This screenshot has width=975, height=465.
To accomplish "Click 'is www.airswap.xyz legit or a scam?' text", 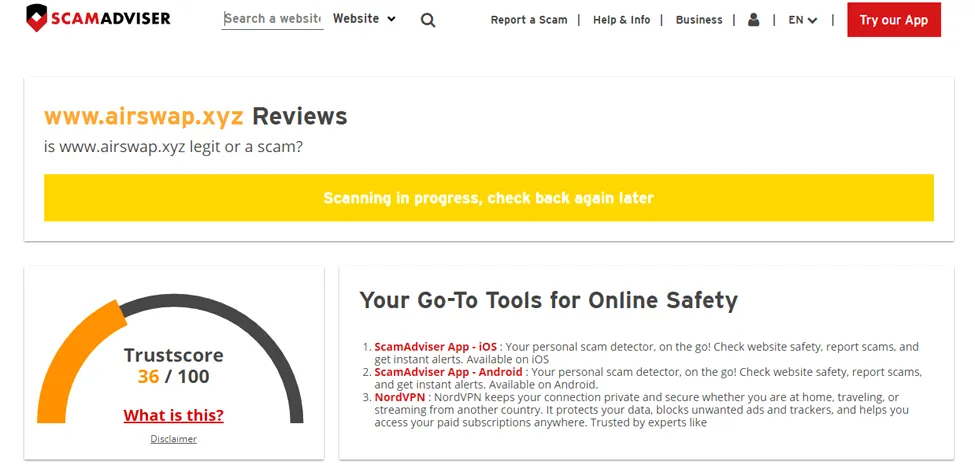I will [173, 148].
